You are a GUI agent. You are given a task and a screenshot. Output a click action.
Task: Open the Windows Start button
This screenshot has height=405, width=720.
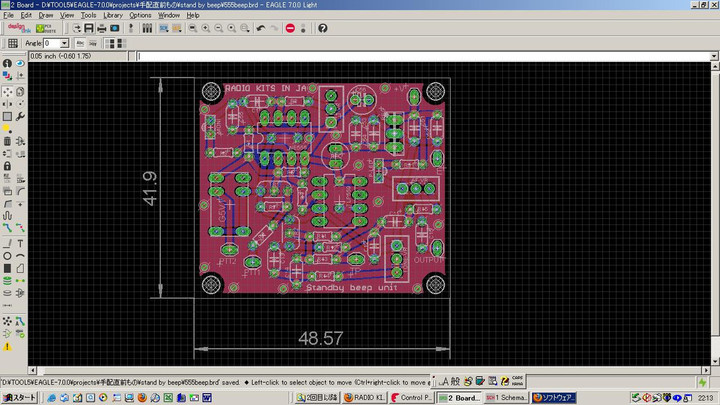click(19, 397)
